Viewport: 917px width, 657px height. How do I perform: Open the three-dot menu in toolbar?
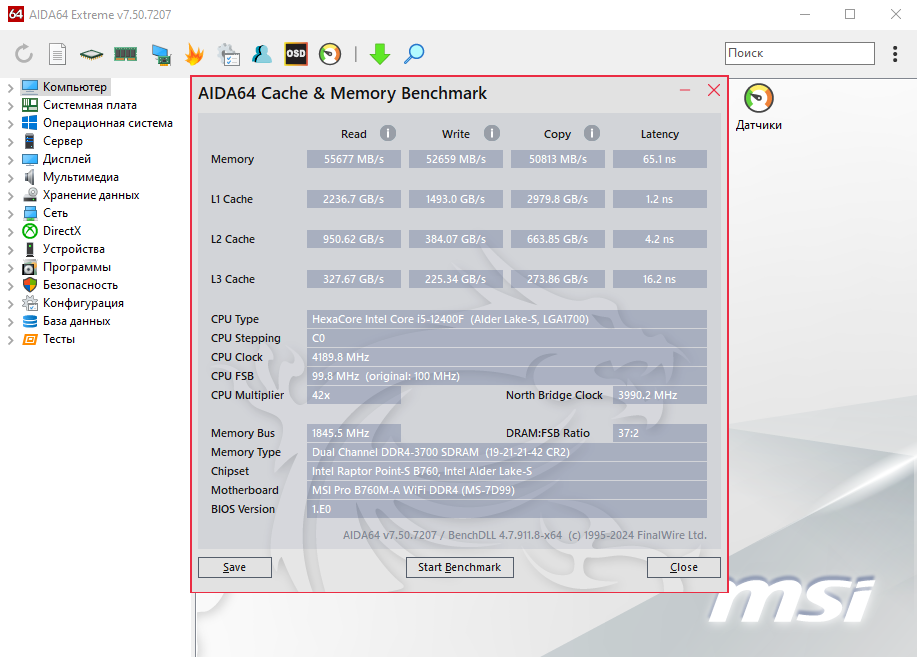895,54
